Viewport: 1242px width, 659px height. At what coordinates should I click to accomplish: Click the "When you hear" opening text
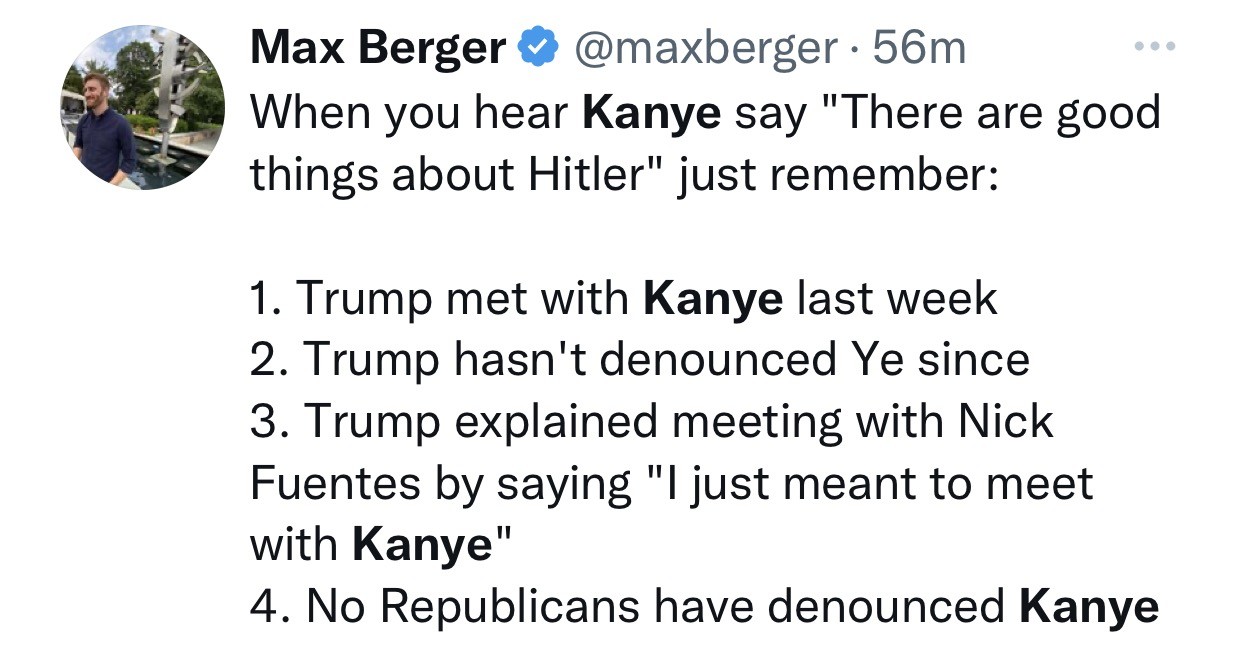(408, 112)
